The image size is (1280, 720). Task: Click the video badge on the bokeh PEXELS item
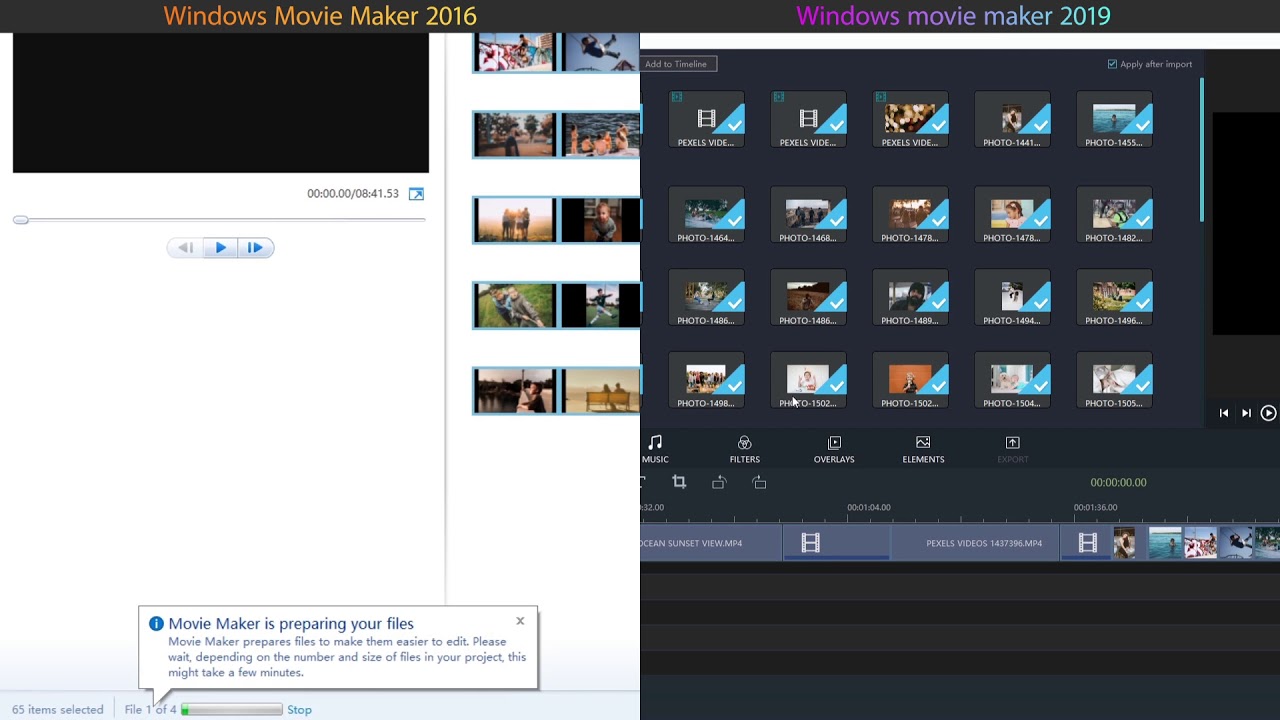(881, 97)
